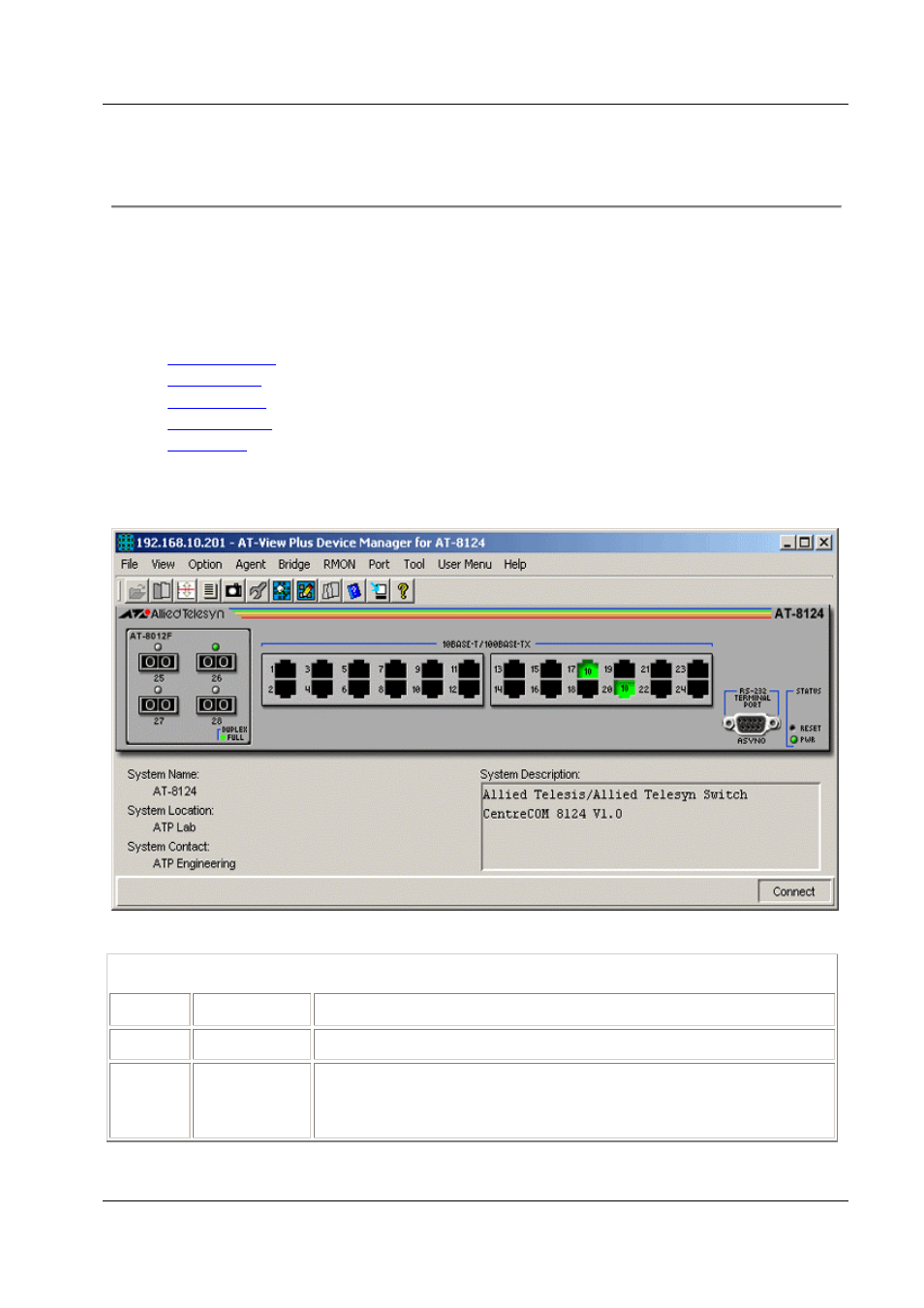Click the blue question card toolbar icon
Screen dimensions: 924x1308
click(354, 590)
